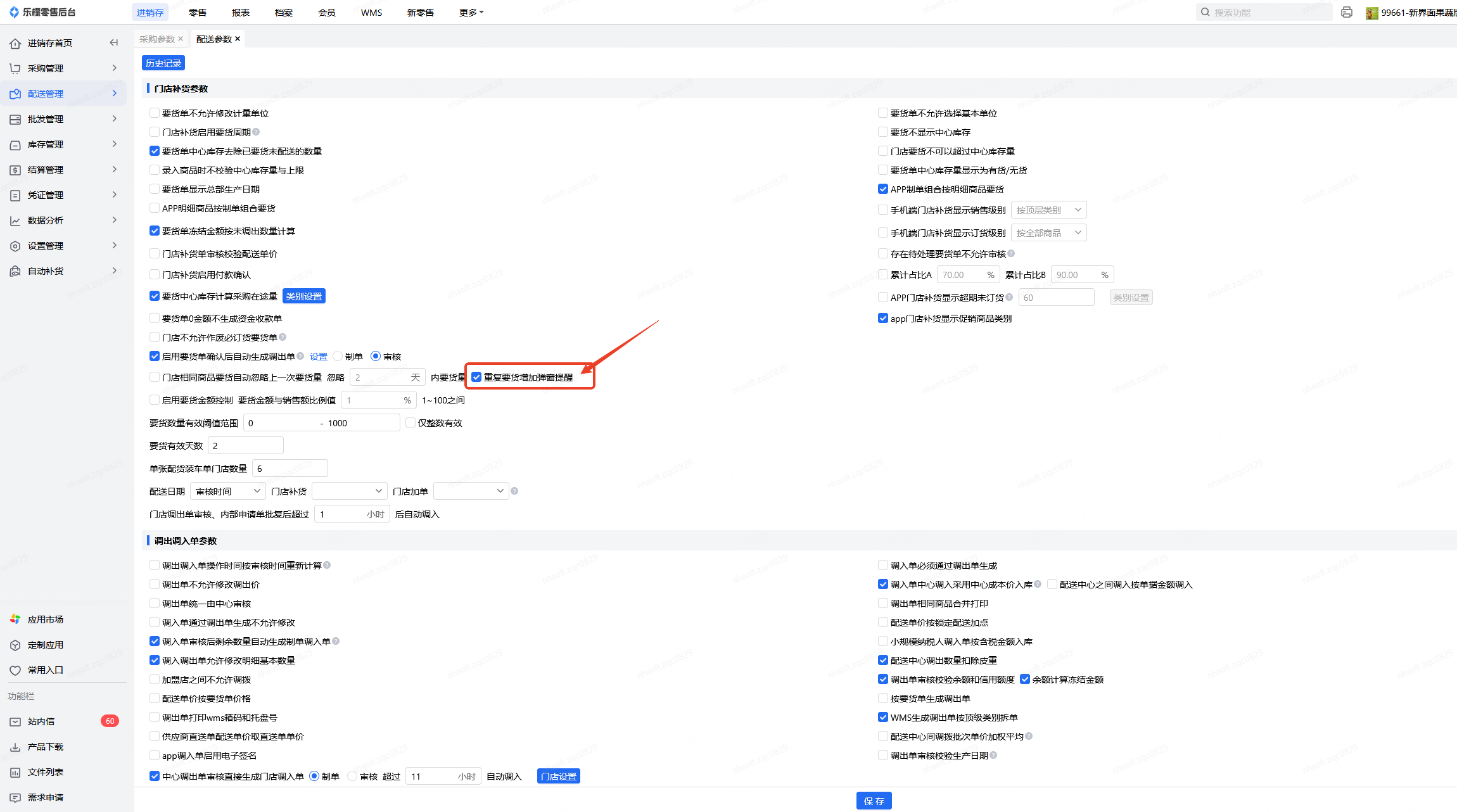Collapse sidebar with the fold arrow icon
The image size is (1457, 812).
click(114, 42)
